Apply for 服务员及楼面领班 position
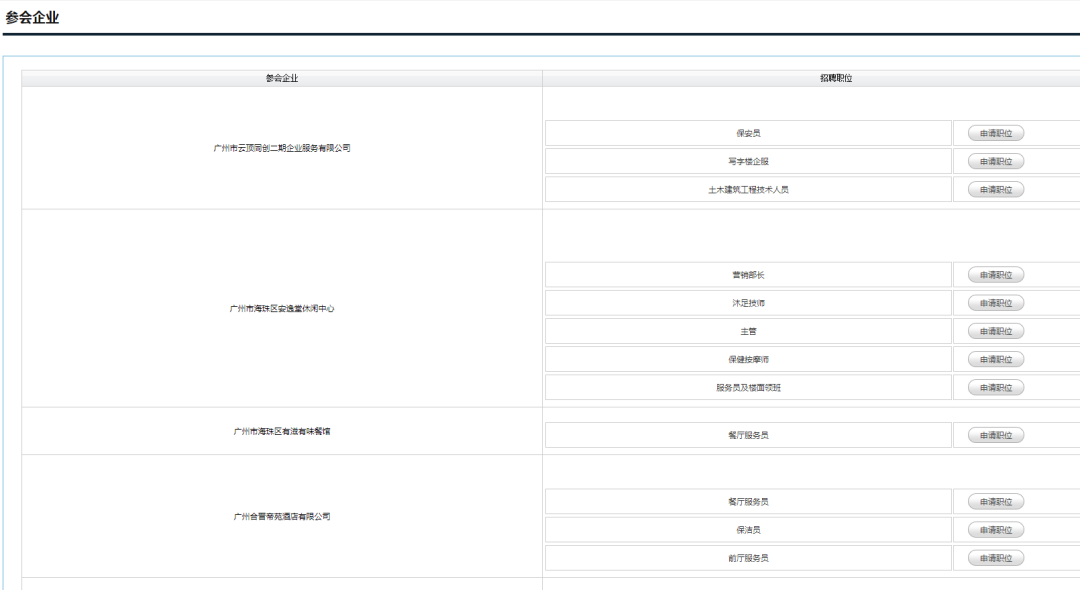The image size is (1080, 590). pos(995,387)
